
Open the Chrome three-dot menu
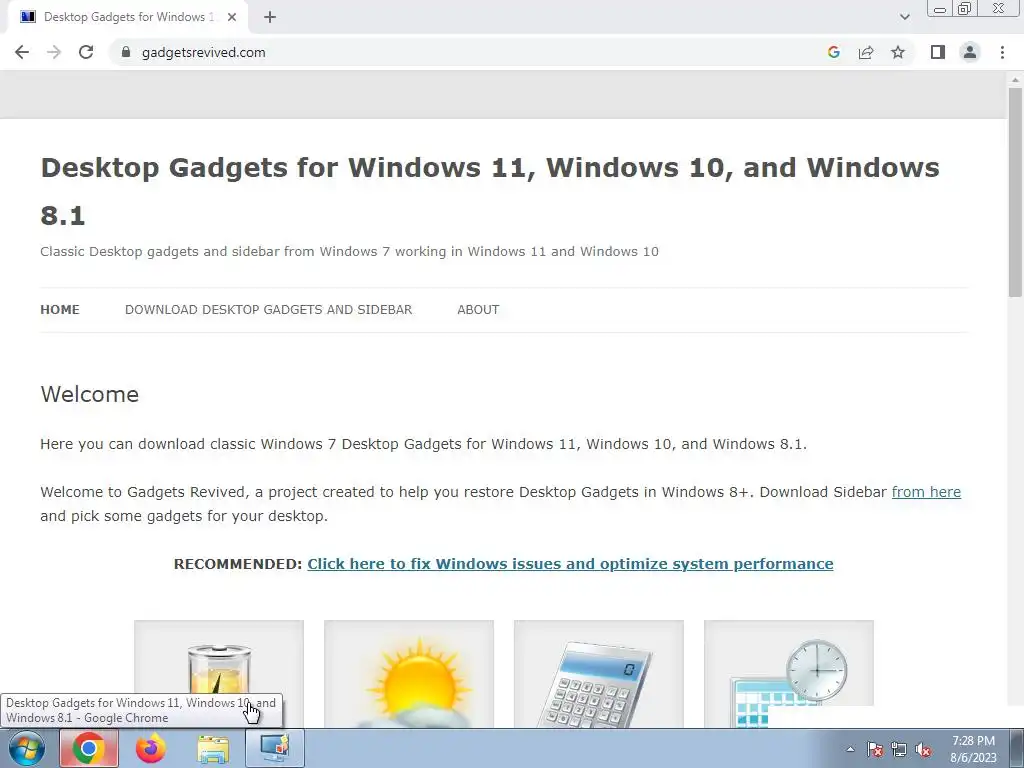pos(1002,52)
